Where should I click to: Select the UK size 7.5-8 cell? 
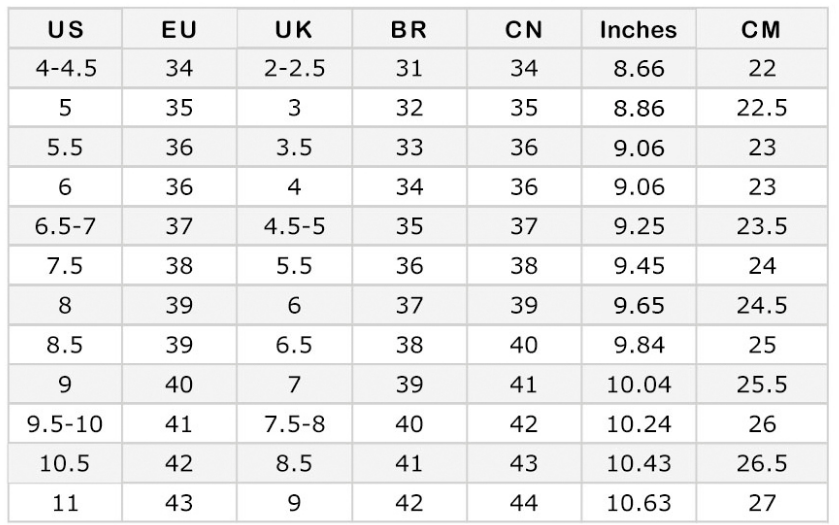(294, 424)
